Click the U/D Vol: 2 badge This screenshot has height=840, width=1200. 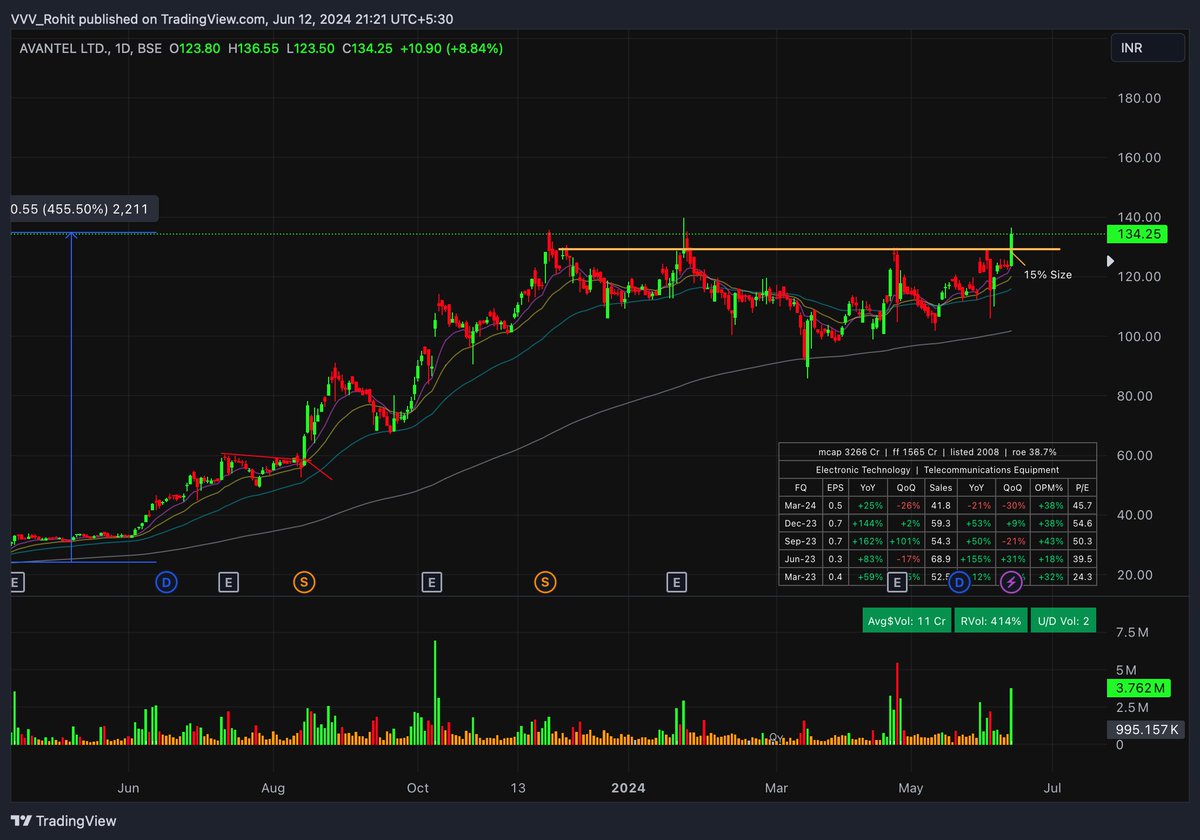tap(1063, 621)
